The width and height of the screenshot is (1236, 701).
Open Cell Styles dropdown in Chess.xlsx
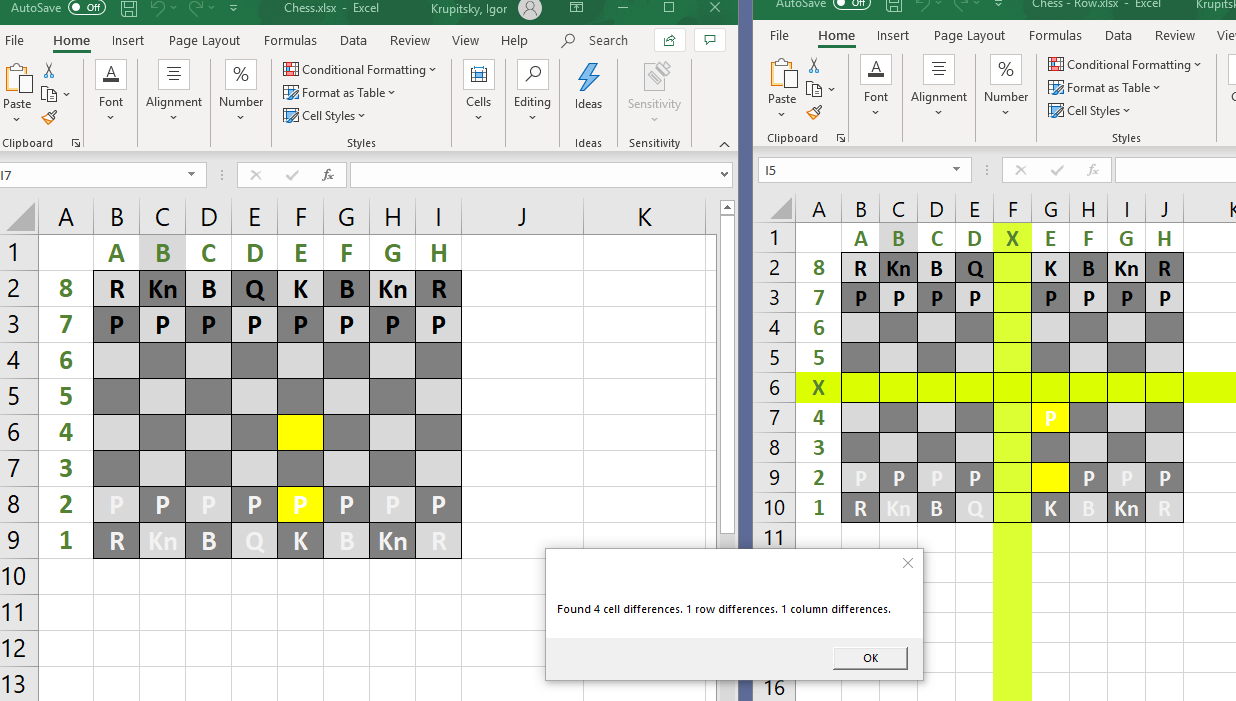(325, 116)
